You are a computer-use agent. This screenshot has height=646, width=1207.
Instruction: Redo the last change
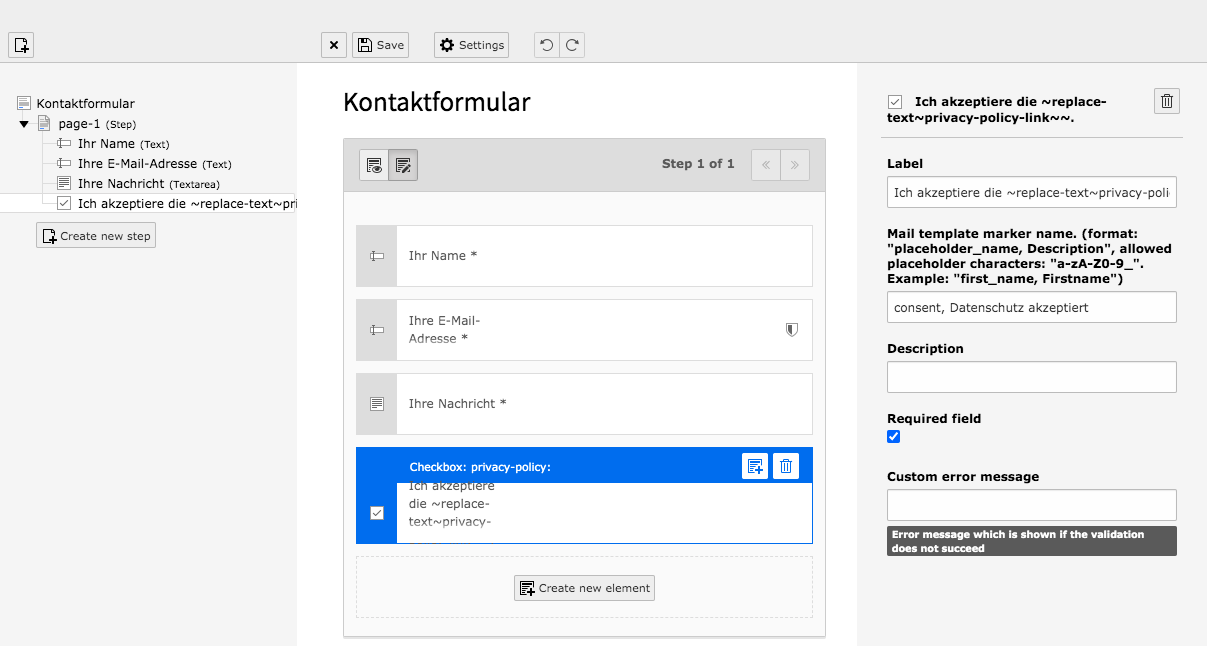click(x=572, y=45)
